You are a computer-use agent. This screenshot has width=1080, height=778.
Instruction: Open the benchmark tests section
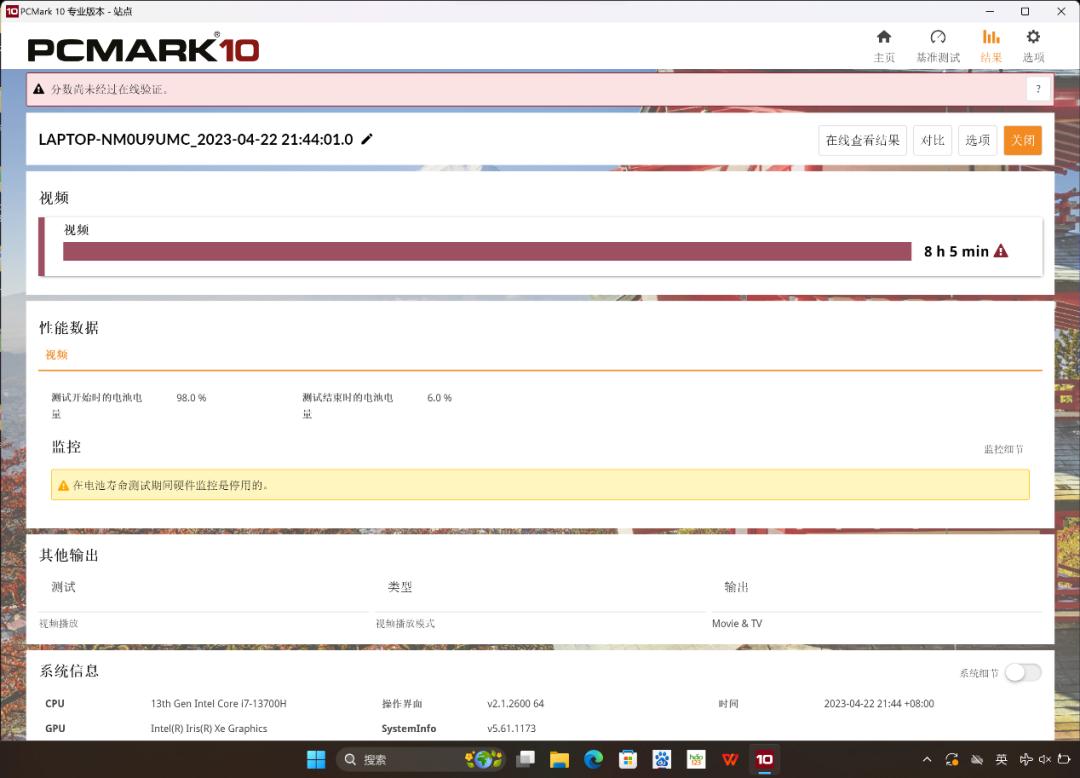(x=937, y=45)
